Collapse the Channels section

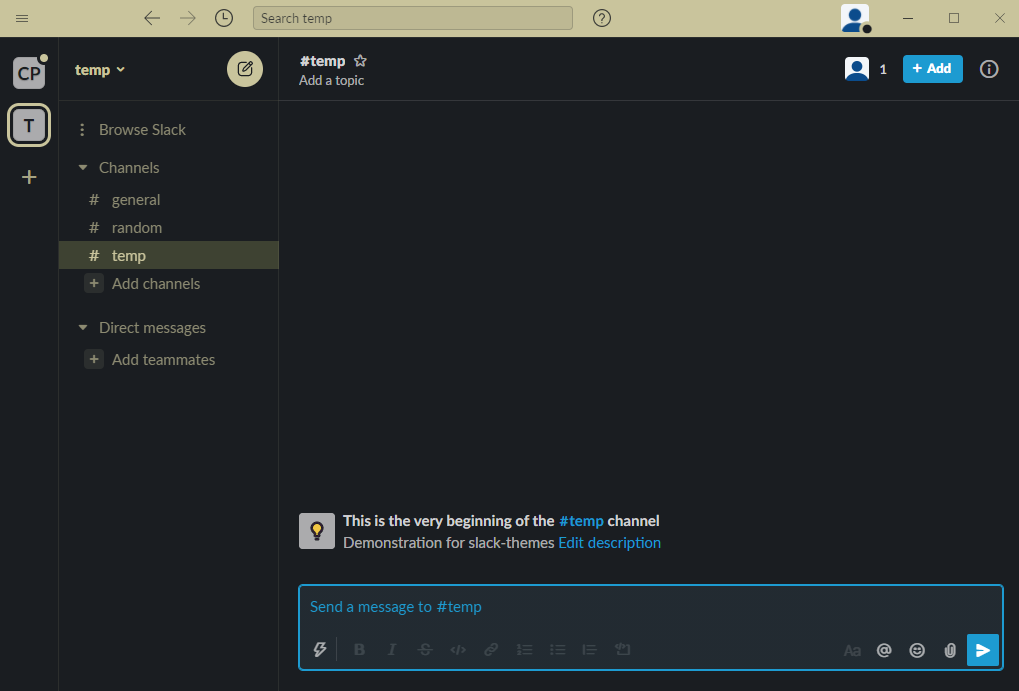click(x=83, y=168)
